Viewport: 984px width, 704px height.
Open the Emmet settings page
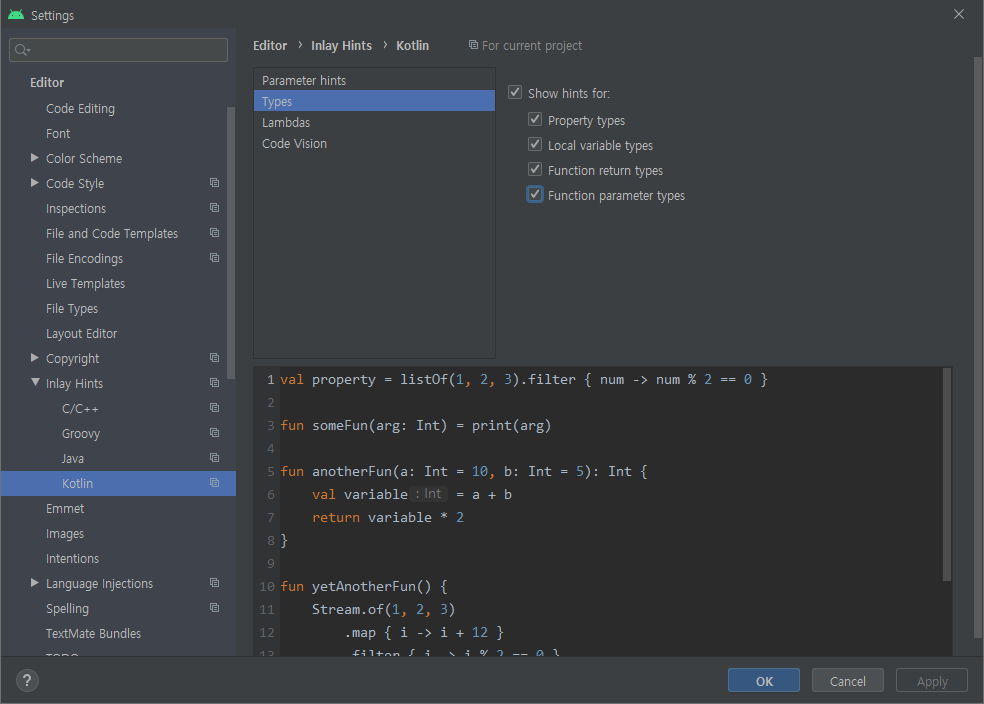click(x=65, y=508)
